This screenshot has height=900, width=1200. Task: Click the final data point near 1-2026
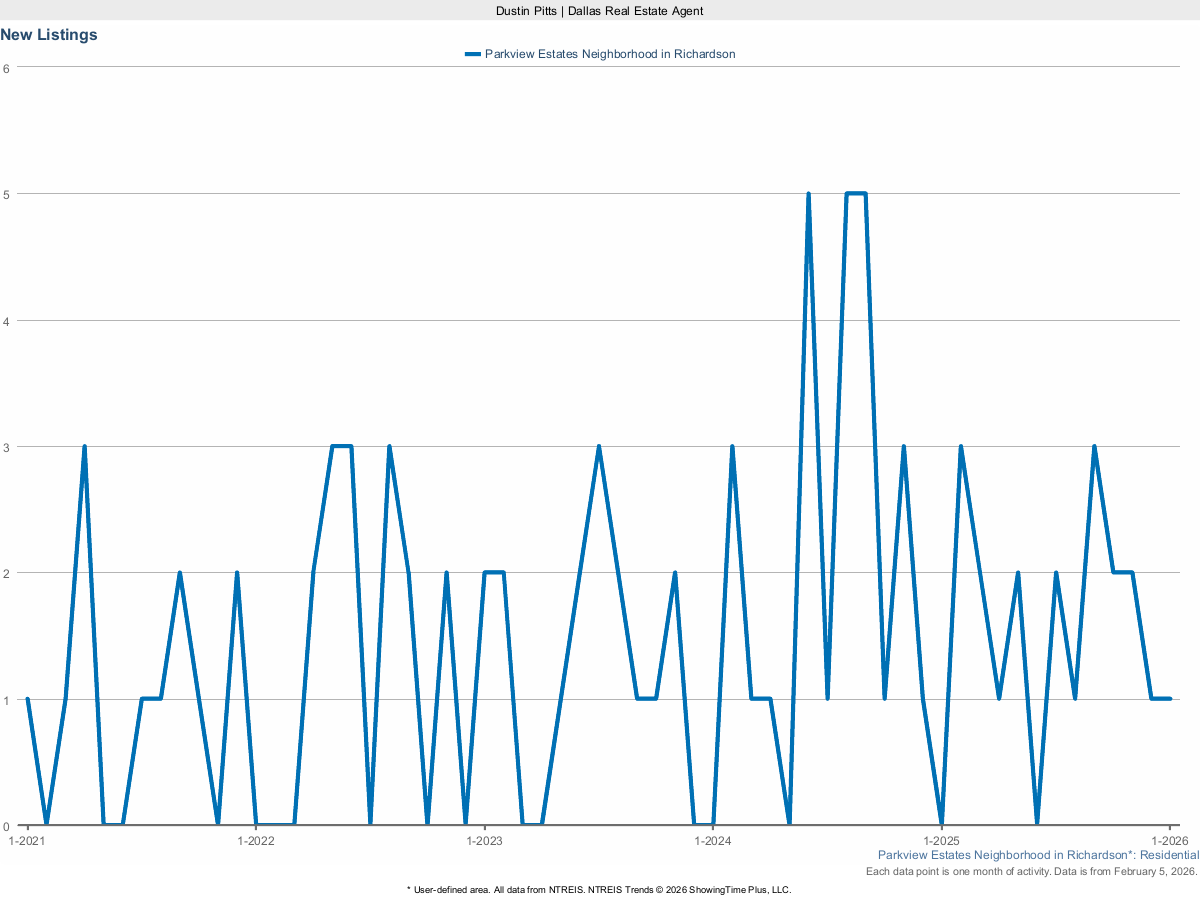pos(1170,700)
